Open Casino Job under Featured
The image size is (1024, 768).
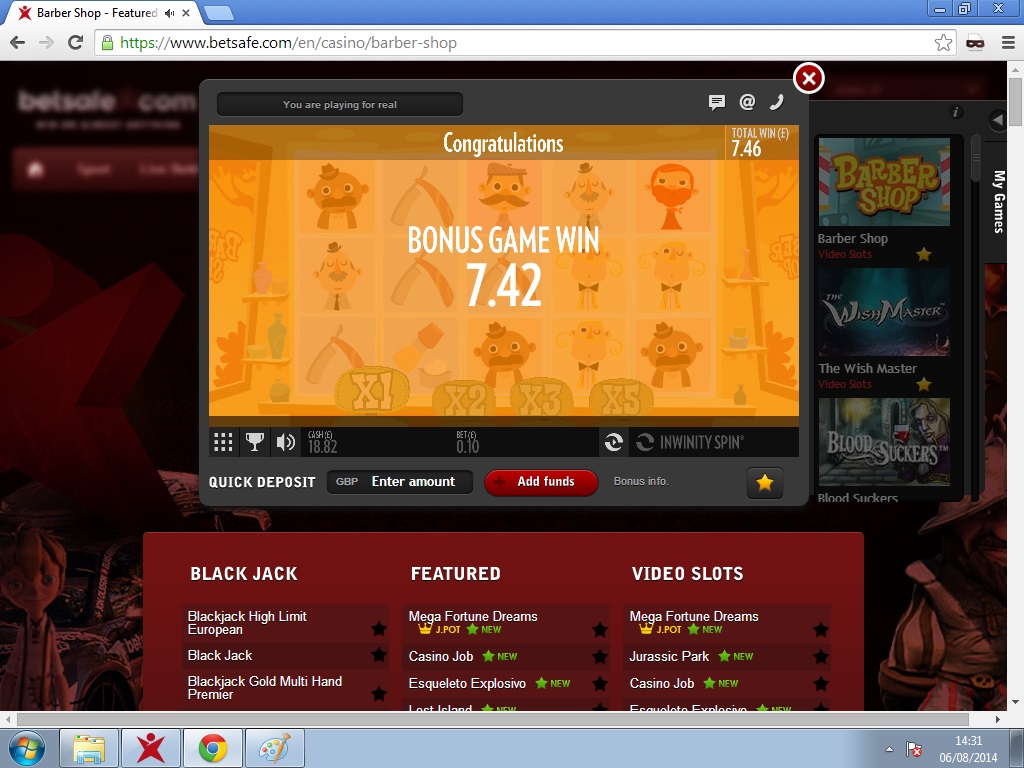click(441, 656)
